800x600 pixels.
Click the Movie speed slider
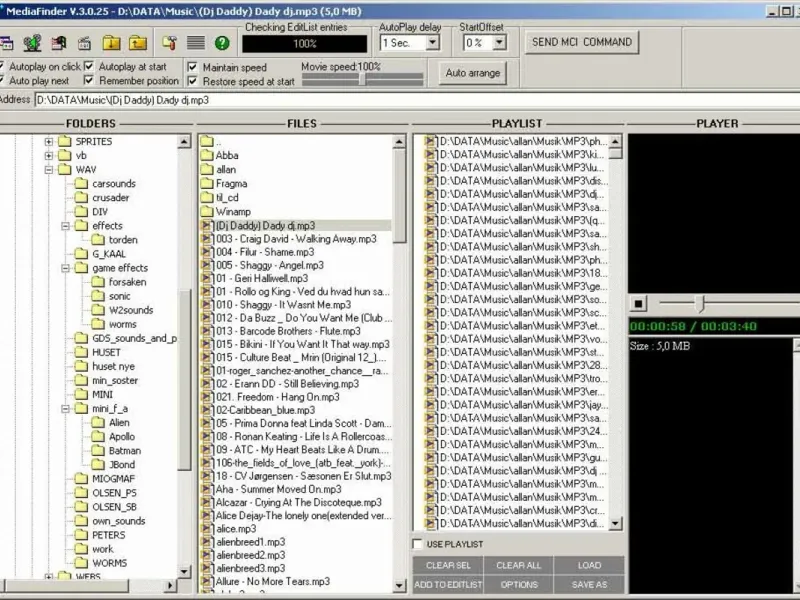pyautogui.click(x=362, y=79)
